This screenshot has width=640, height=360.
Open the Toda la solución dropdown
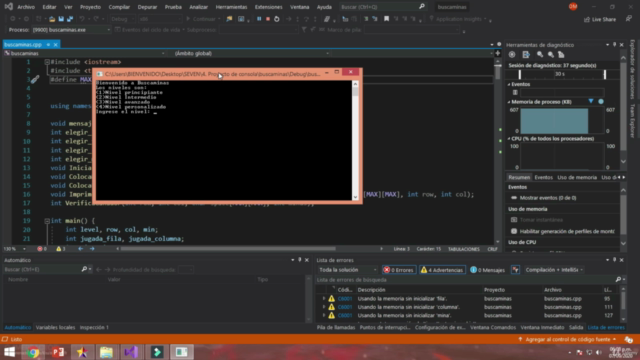348,270
